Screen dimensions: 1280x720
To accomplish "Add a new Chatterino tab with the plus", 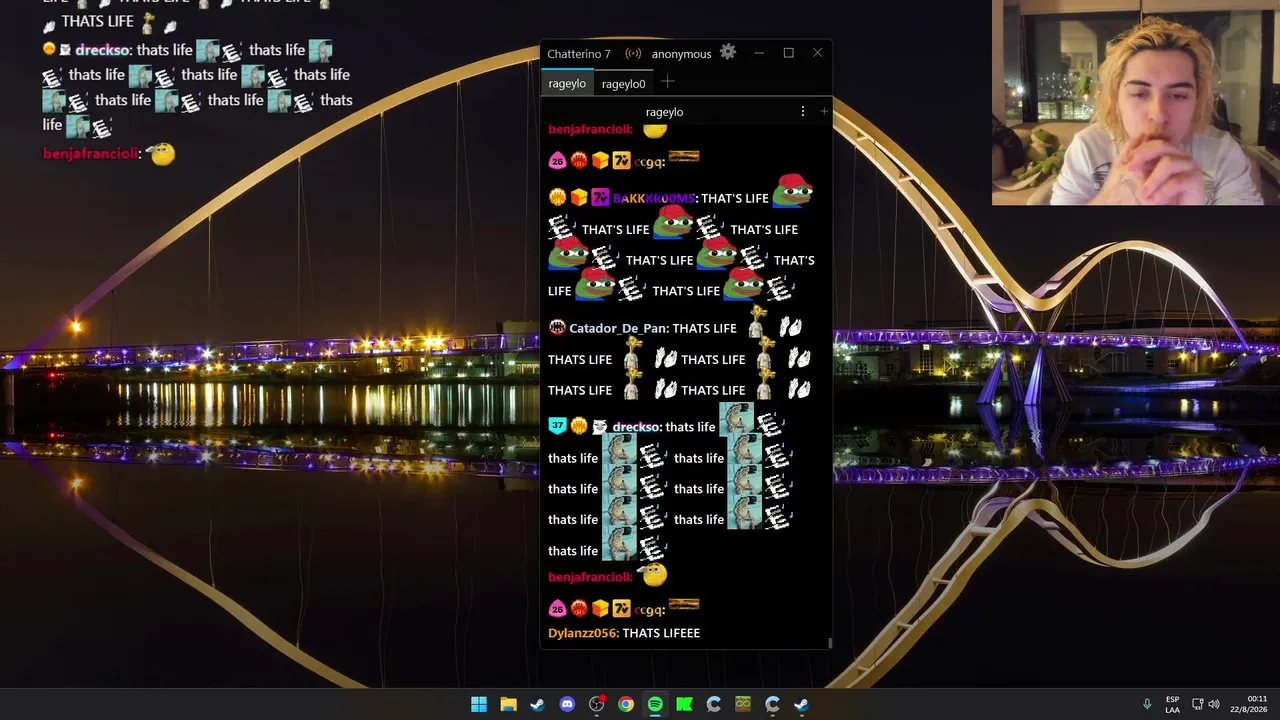I will (x=667, y=82).
